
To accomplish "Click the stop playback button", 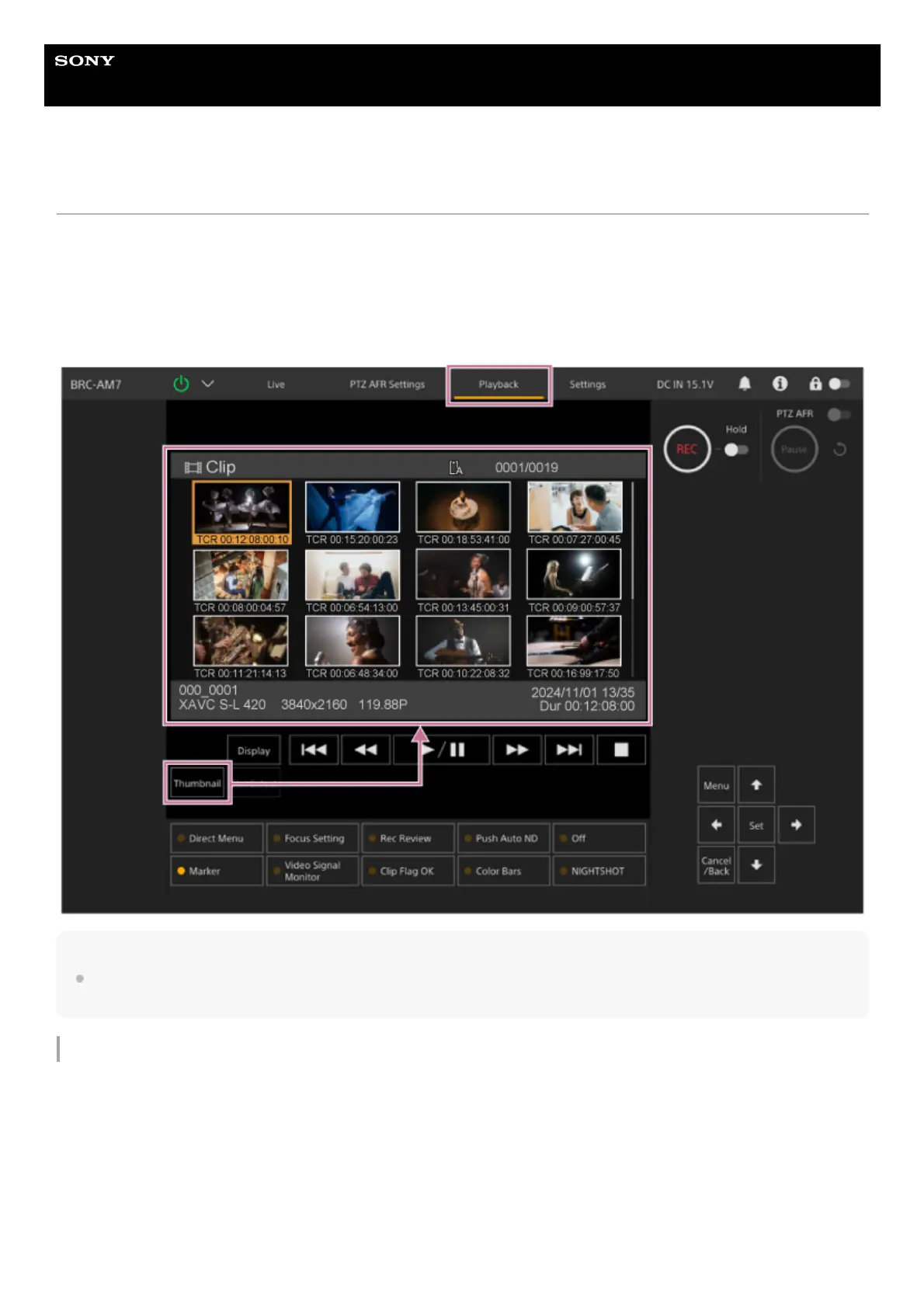I will tap(621, 750).
